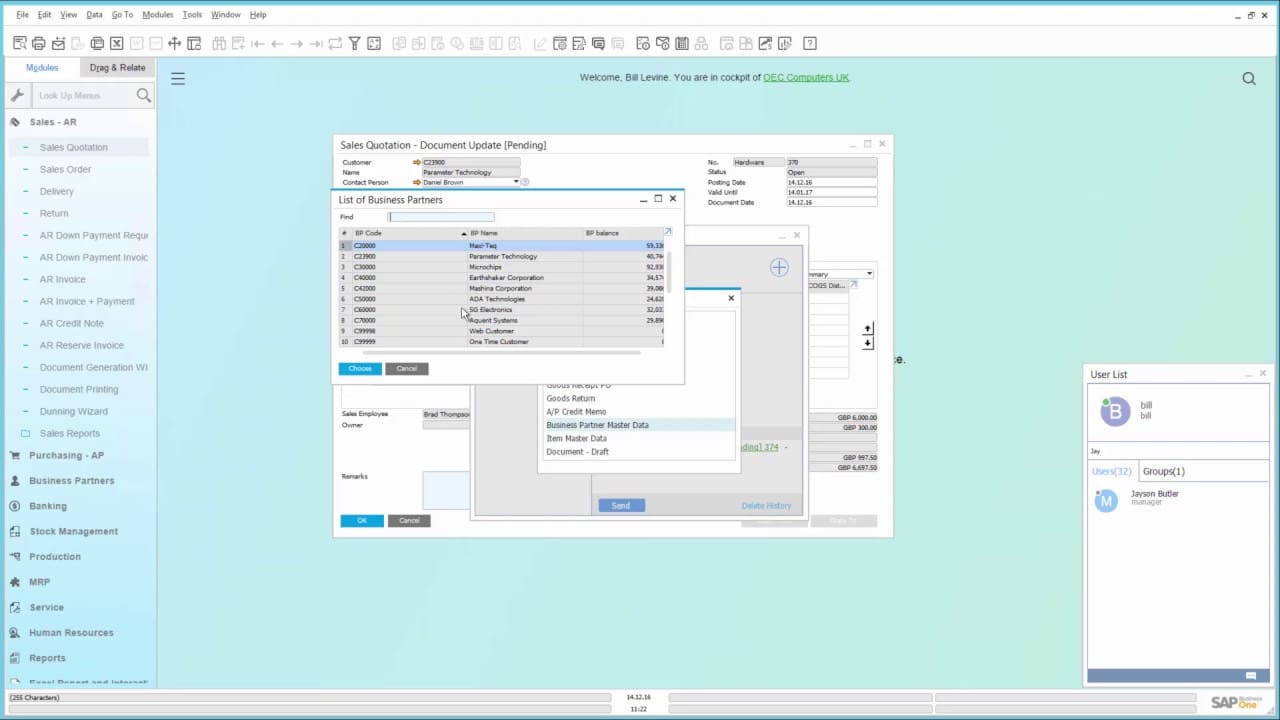Click the next record right arrow icon

coord(297,43)
